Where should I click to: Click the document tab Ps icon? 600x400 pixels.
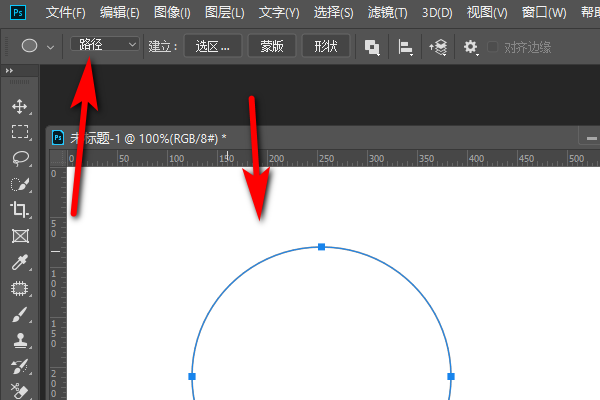[x=58, y=138]
